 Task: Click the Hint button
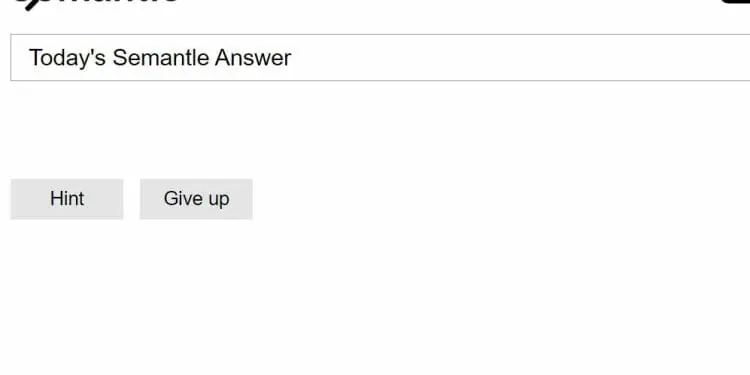coord(67,199)
